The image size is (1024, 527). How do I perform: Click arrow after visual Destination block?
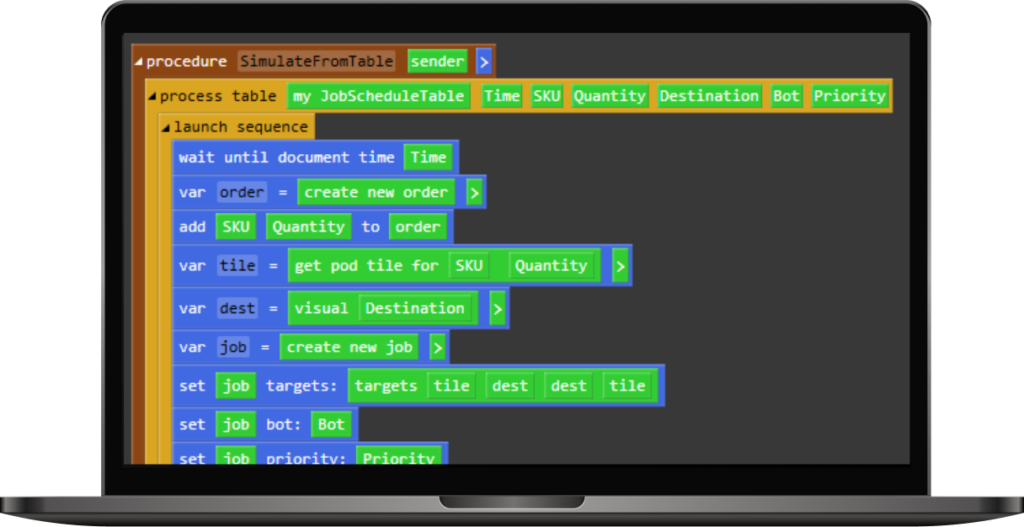click(x=497, y=308)
